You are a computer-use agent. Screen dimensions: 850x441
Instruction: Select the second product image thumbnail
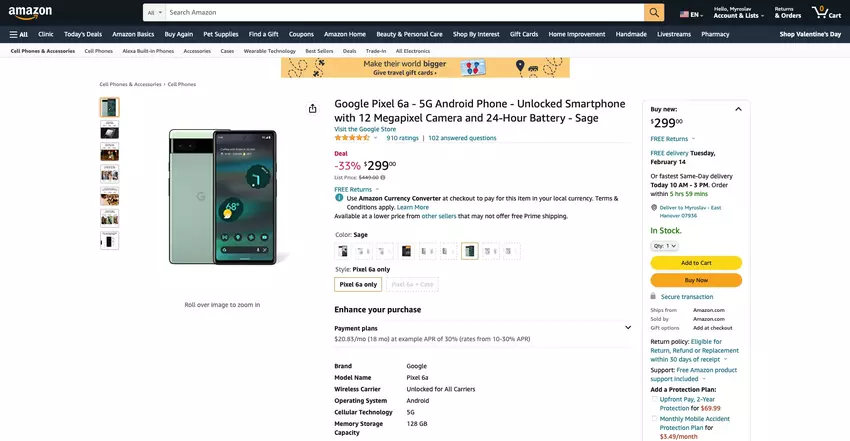pos(109,131)
